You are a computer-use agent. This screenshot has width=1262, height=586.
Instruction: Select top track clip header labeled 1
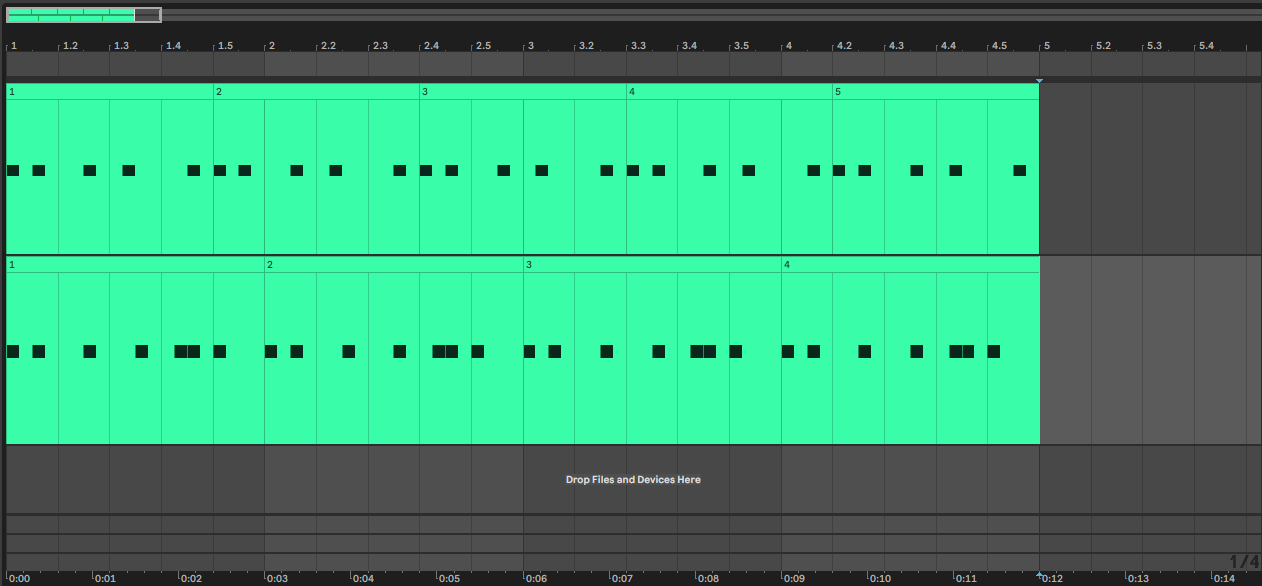pyautogui.click(x=109, y=92)
